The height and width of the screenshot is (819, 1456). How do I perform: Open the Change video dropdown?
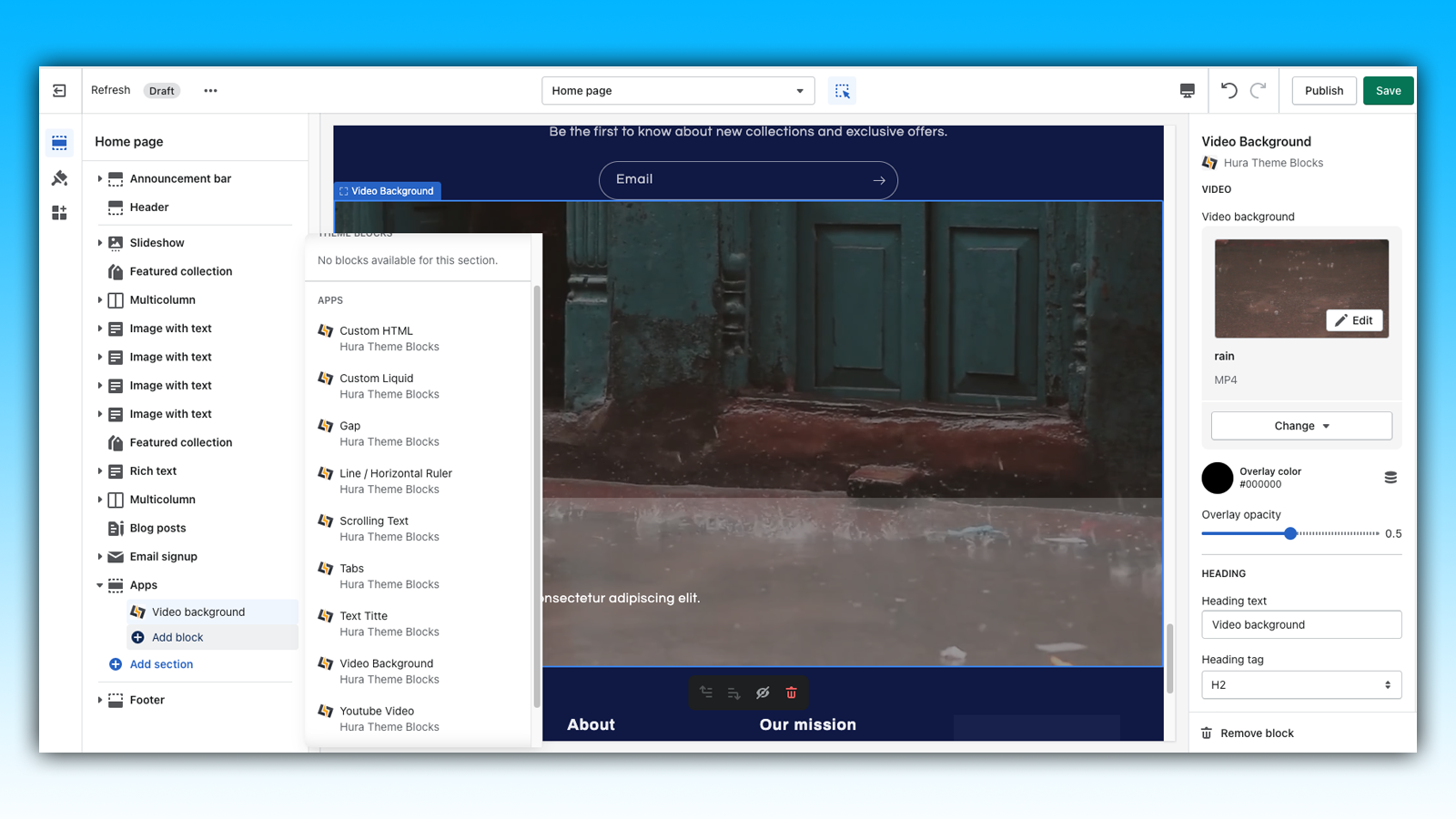1301,426
